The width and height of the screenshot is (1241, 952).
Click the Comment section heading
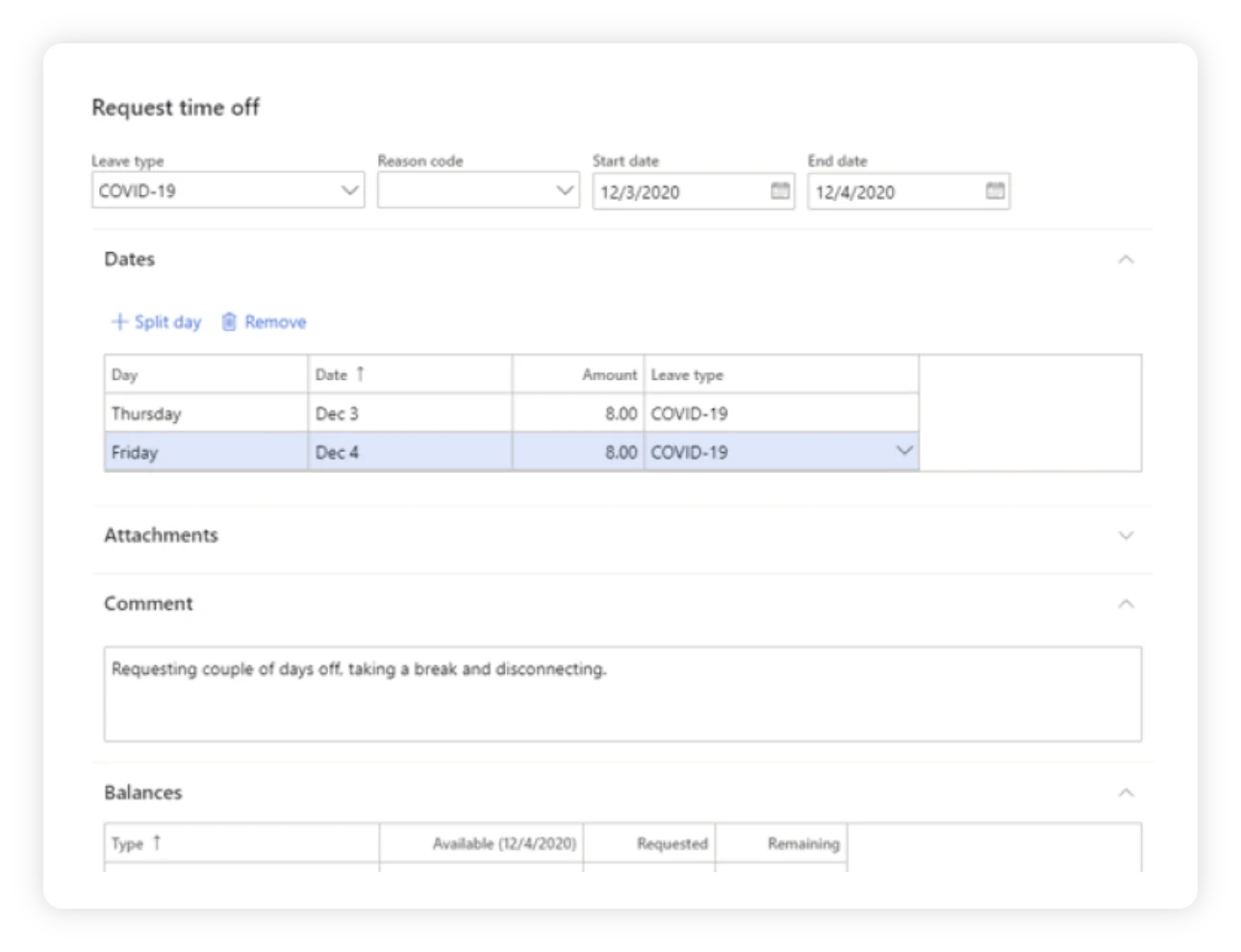pos(148,604)
